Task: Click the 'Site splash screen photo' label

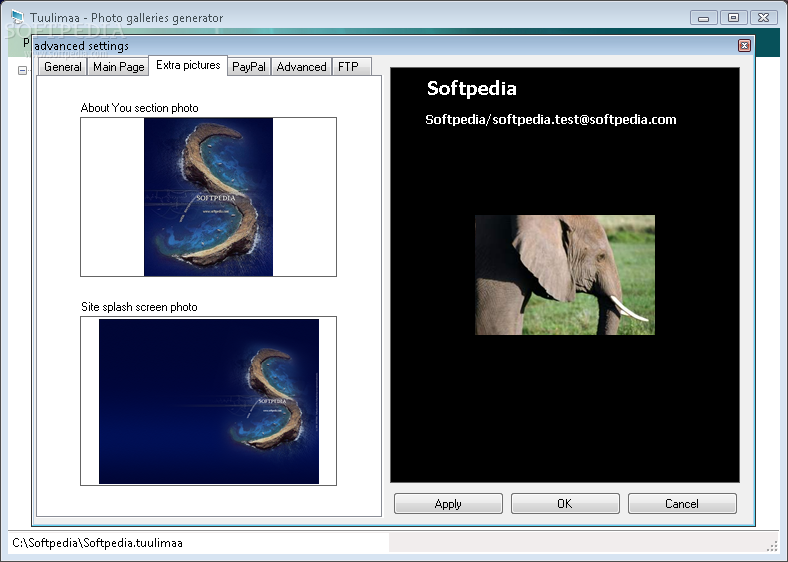Action: click(139, 307)
